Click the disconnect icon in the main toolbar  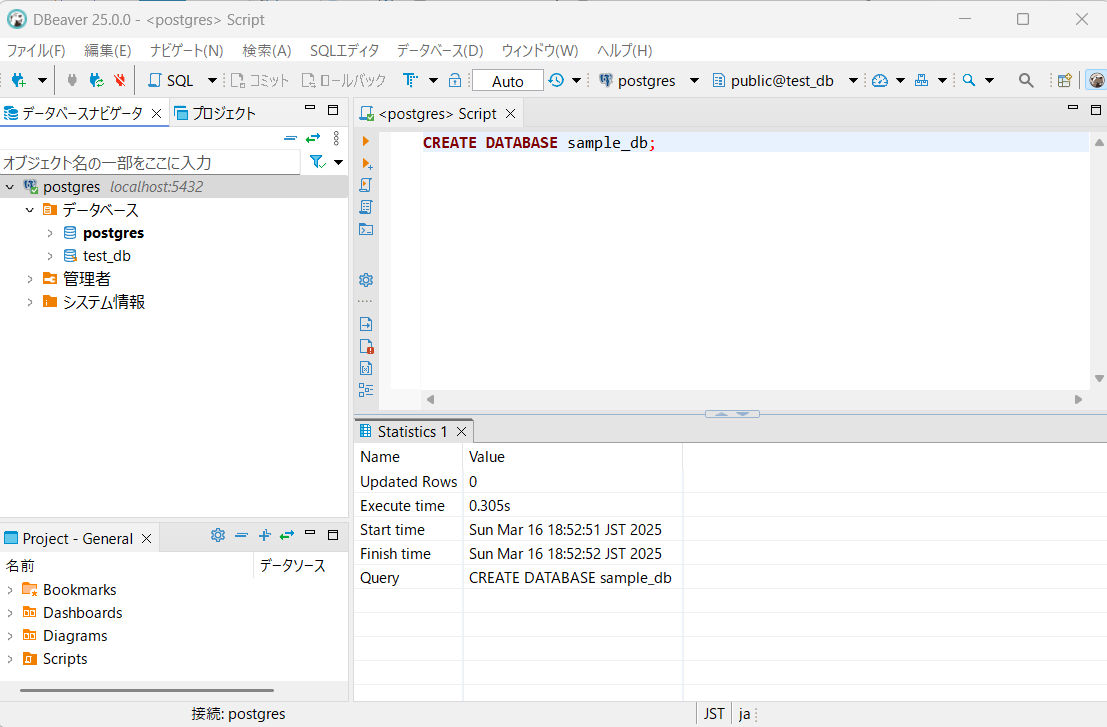click(x=120, y=80)
